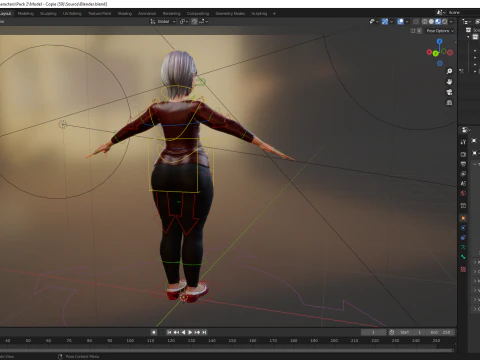Screen dimensions: 480x360
Task: Open the World properties tab
Action: (463, 193)
